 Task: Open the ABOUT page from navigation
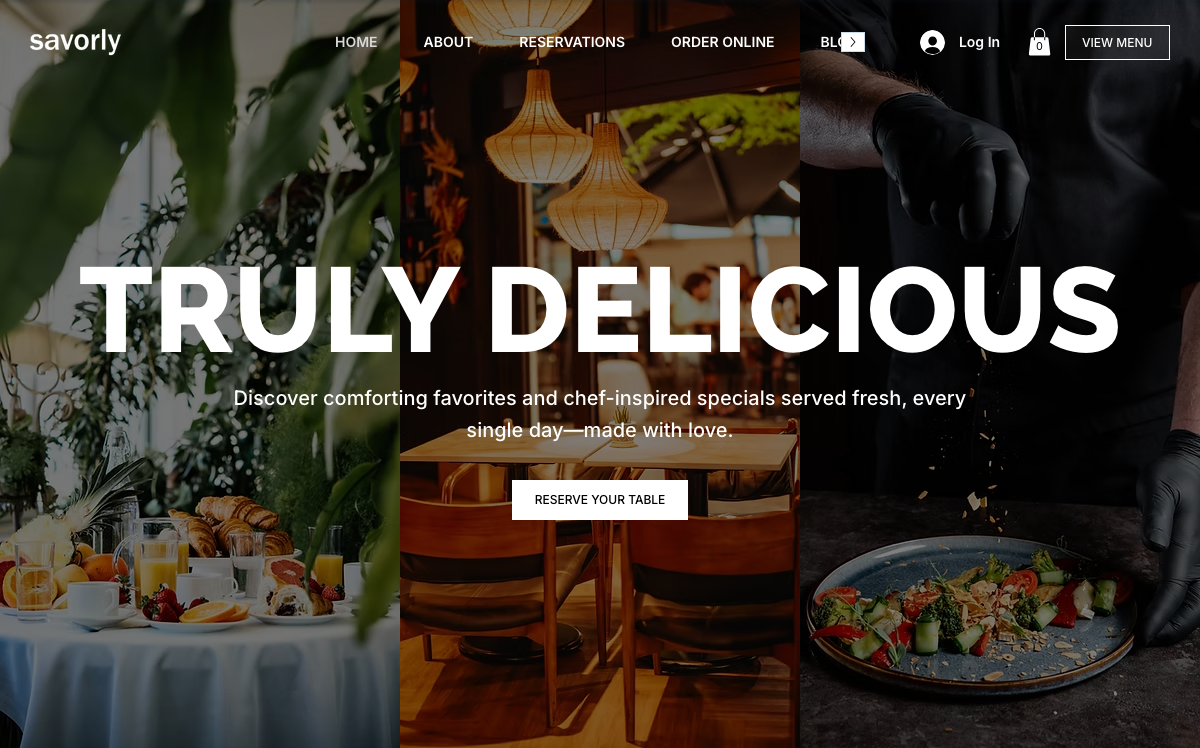click(x=448, y=42)
